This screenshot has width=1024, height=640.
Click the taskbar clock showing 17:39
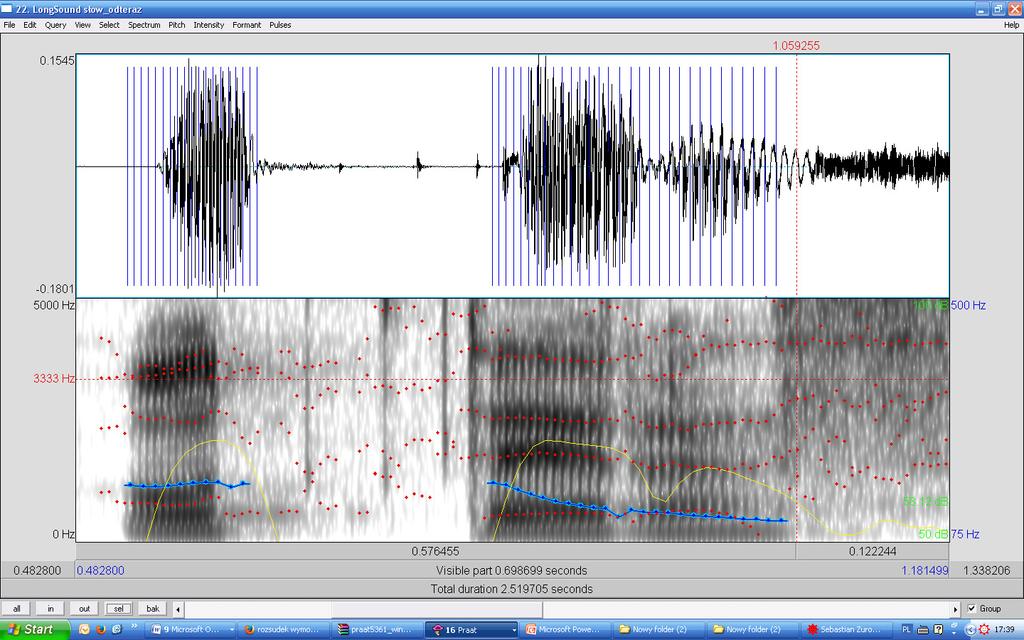tap(1004, 630)
